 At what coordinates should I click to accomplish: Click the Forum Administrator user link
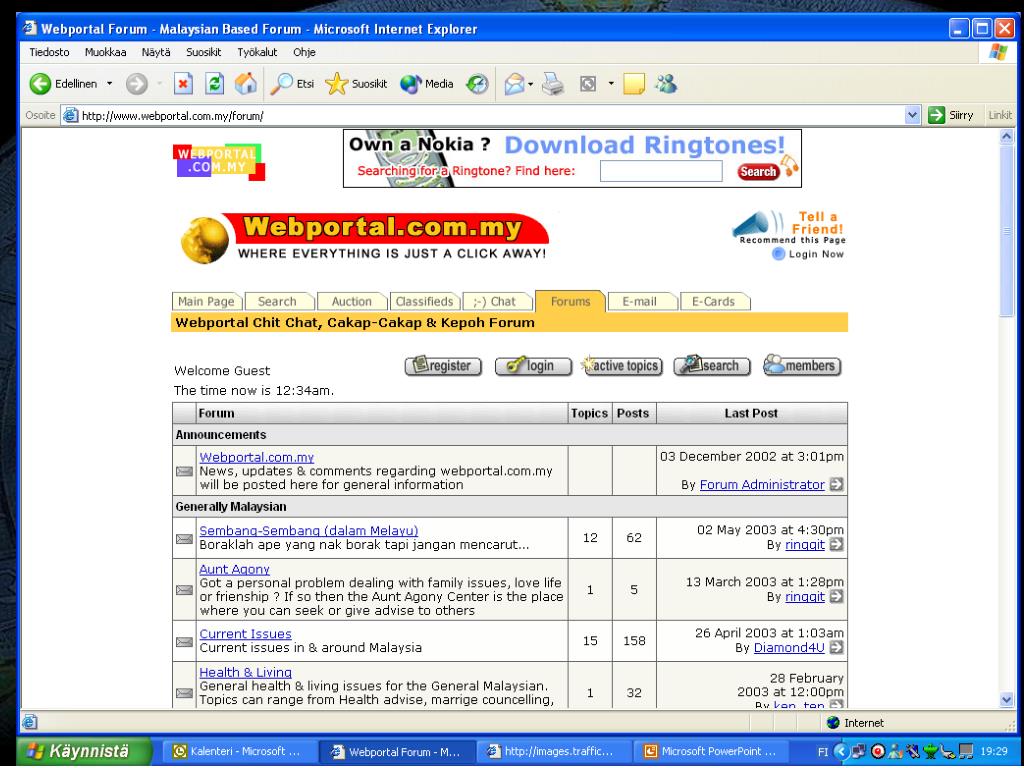coord(762,485)
